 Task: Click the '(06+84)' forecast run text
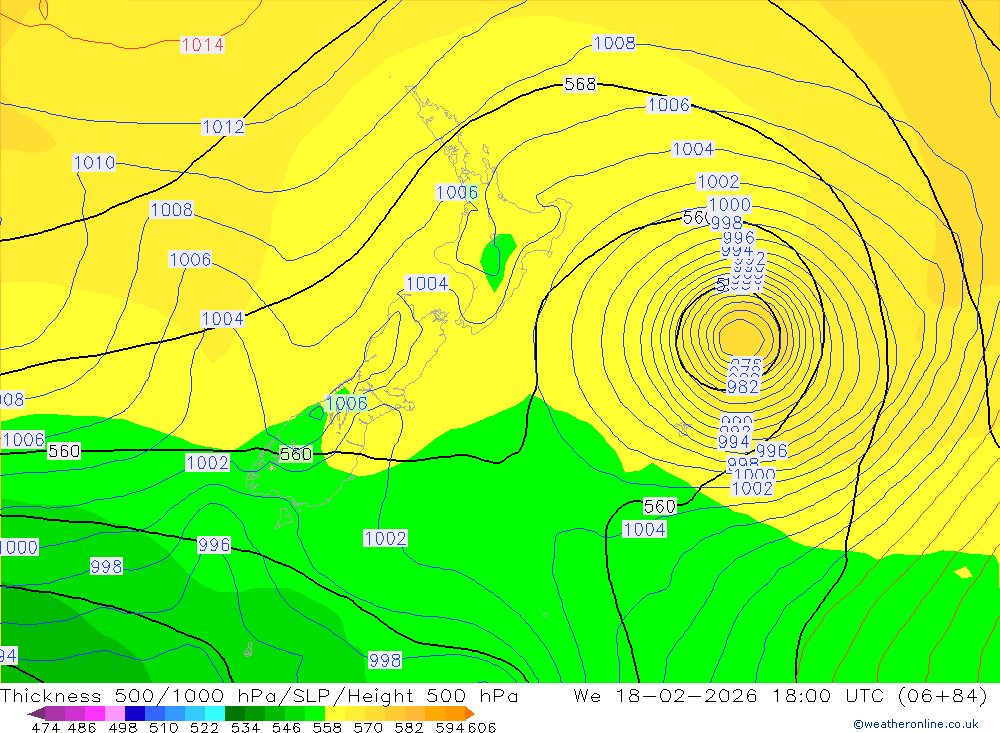click(943, 696)
